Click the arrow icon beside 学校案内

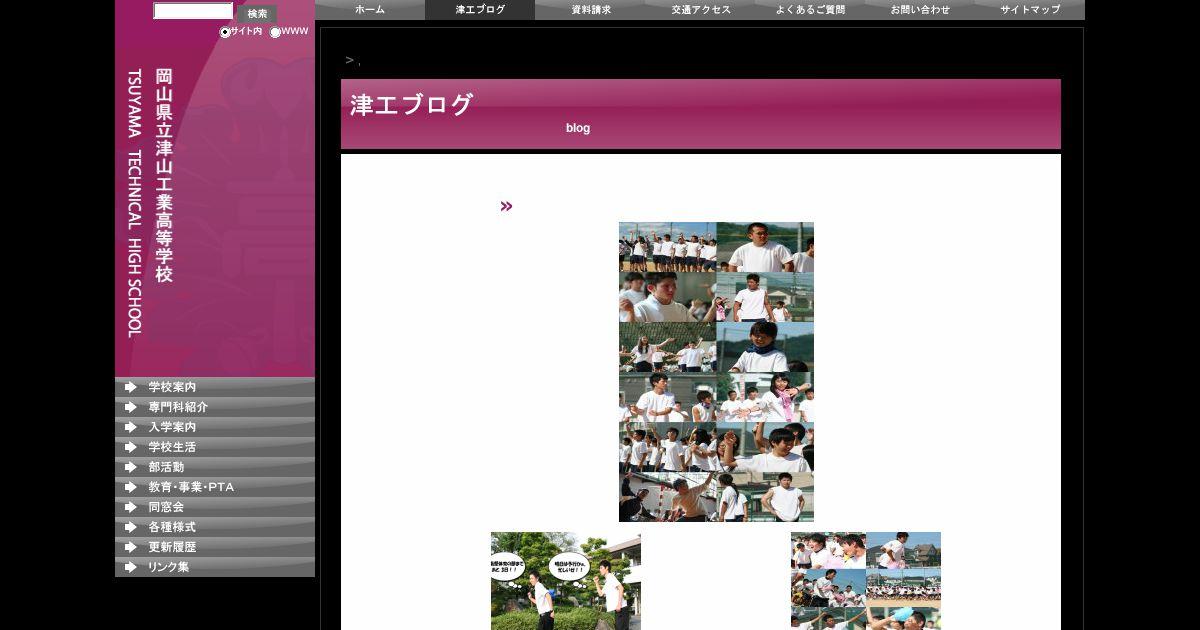click(130, 387)
